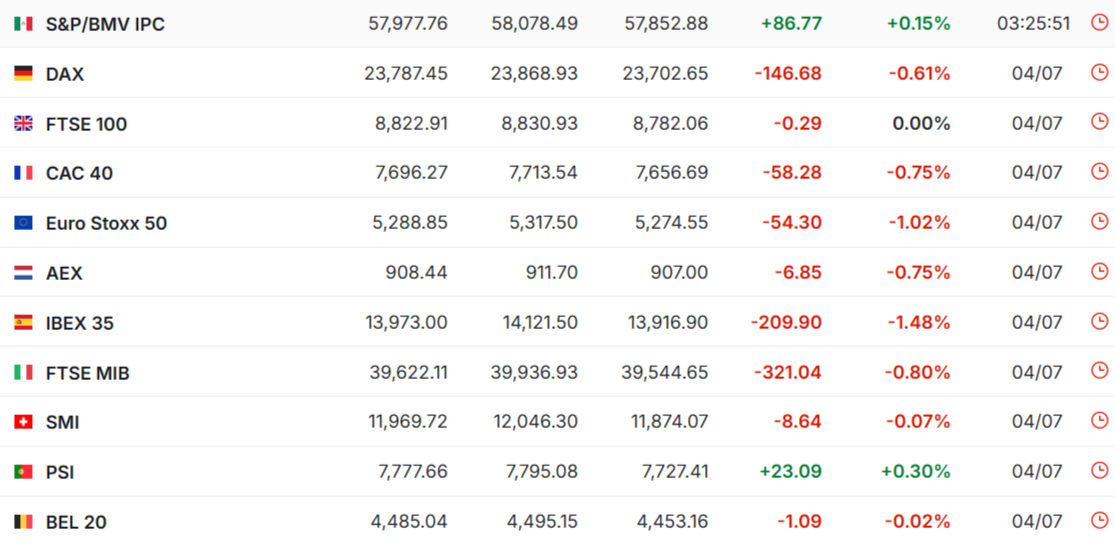Open the BEL 20 index link
The width and height of the screenshot is (1115, 543).
pos(76,522)
